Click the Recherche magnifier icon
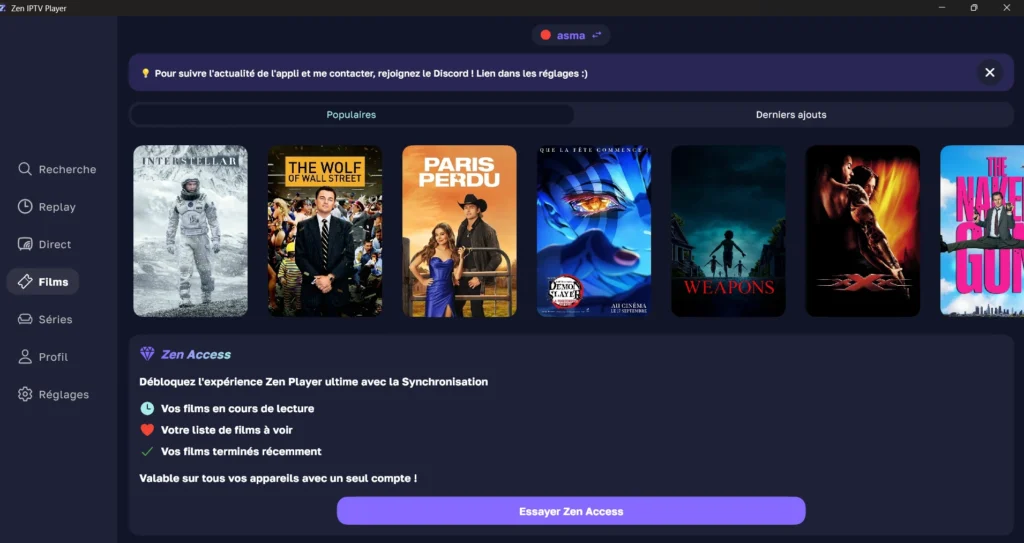This screenshot has height=543, width=1024. 25,169
